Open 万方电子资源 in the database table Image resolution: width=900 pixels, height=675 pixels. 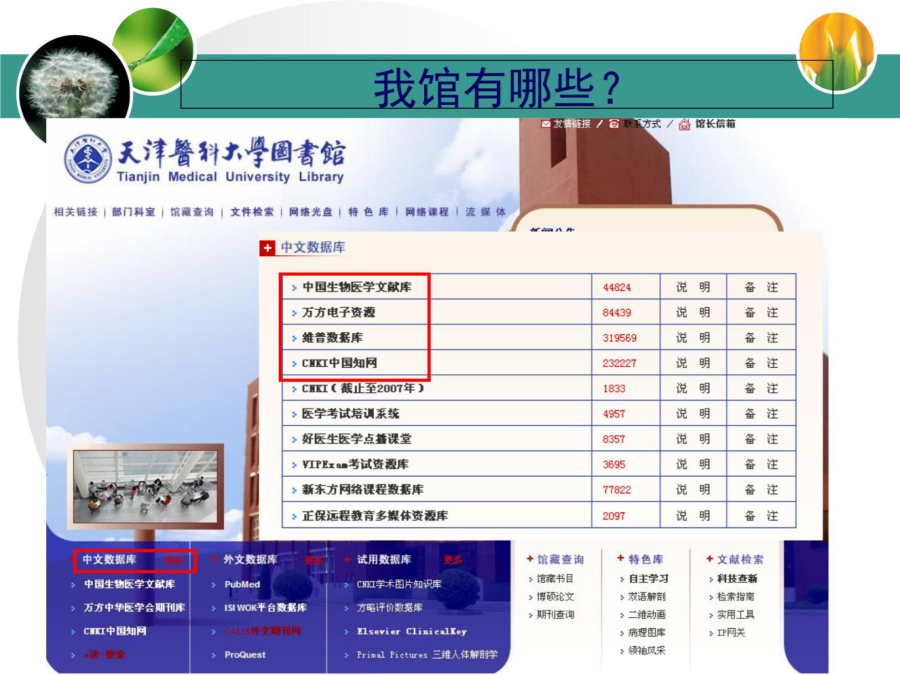pos(339,312)
